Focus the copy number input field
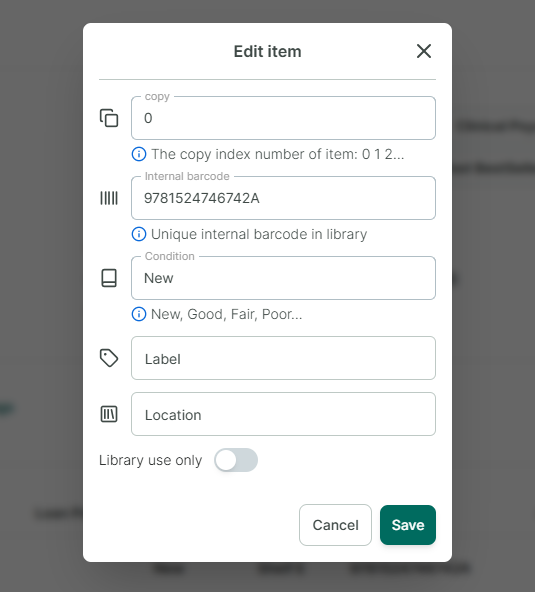This screenshot has width=535, height=592. point(283,118)
